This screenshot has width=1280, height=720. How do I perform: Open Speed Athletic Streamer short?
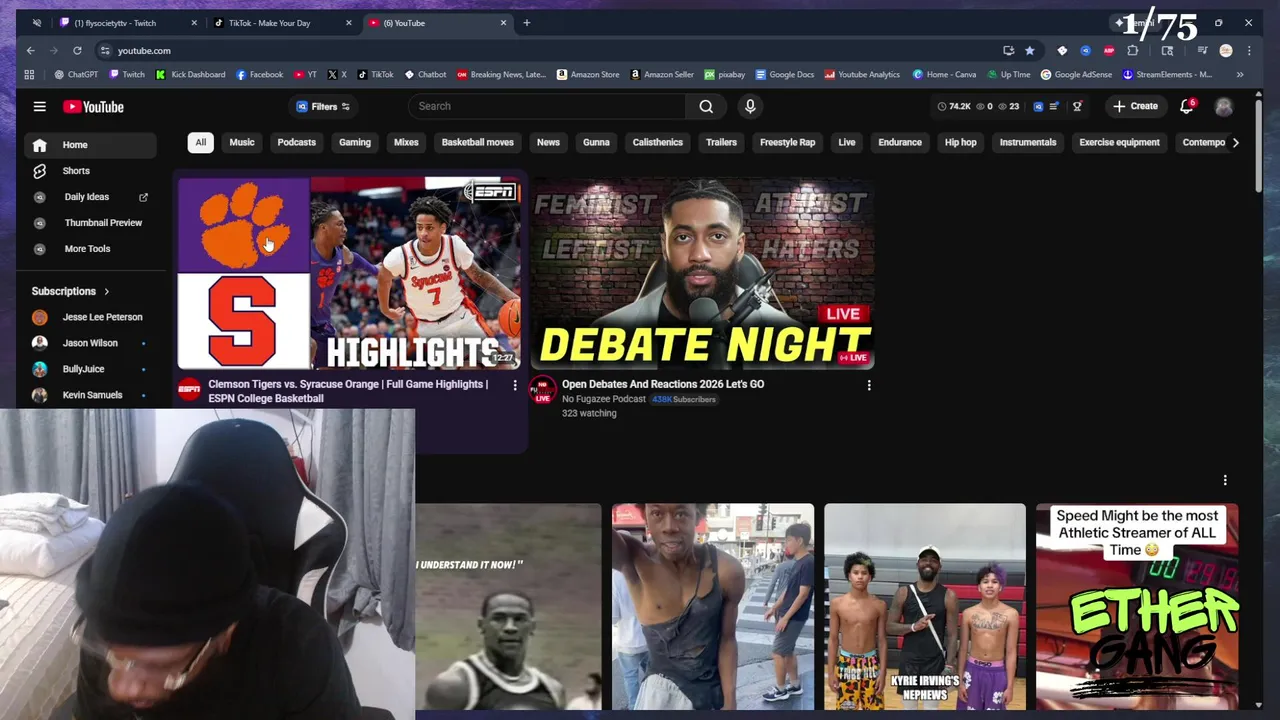pos(1137,607)
